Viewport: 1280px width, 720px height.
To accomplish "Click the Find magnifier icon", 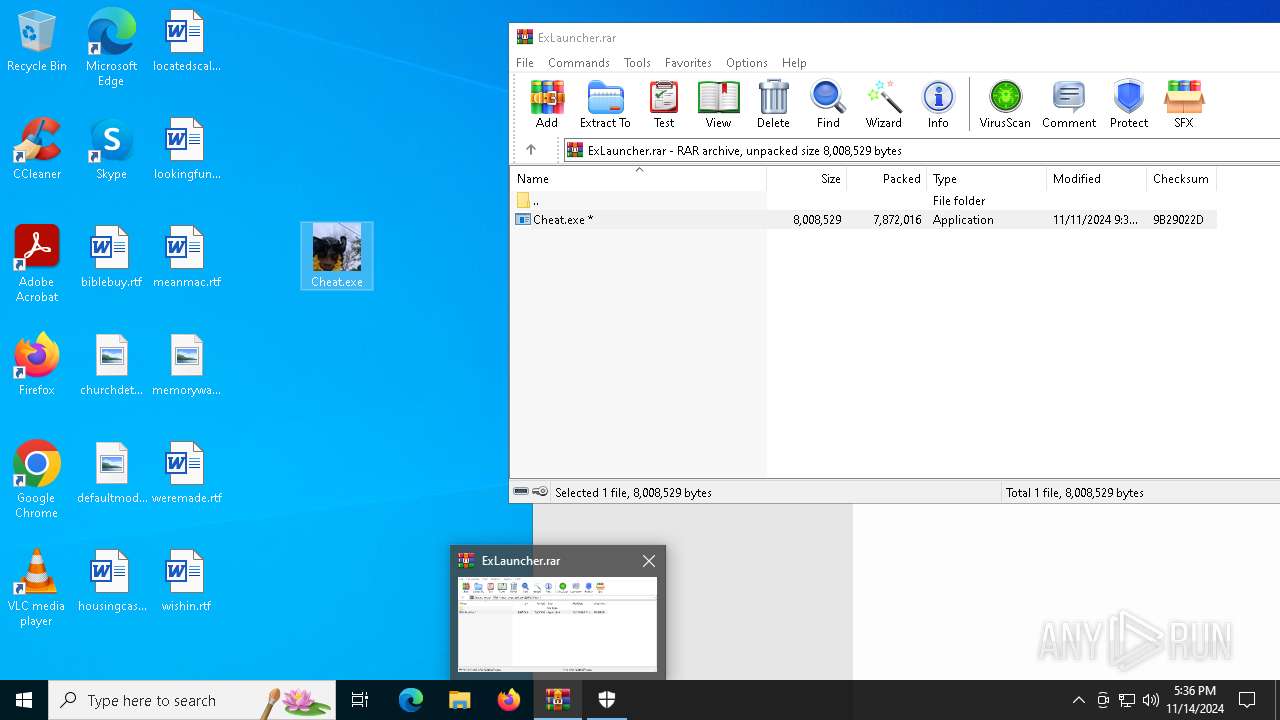I will click(828, 105).
